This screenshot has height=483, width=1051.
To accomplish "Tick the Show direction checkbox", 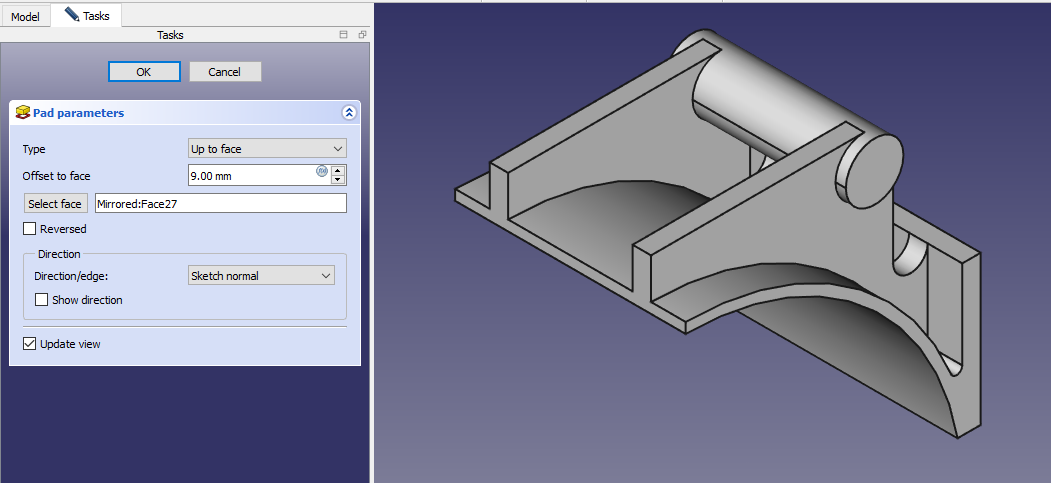I will [x=42, y=300].
